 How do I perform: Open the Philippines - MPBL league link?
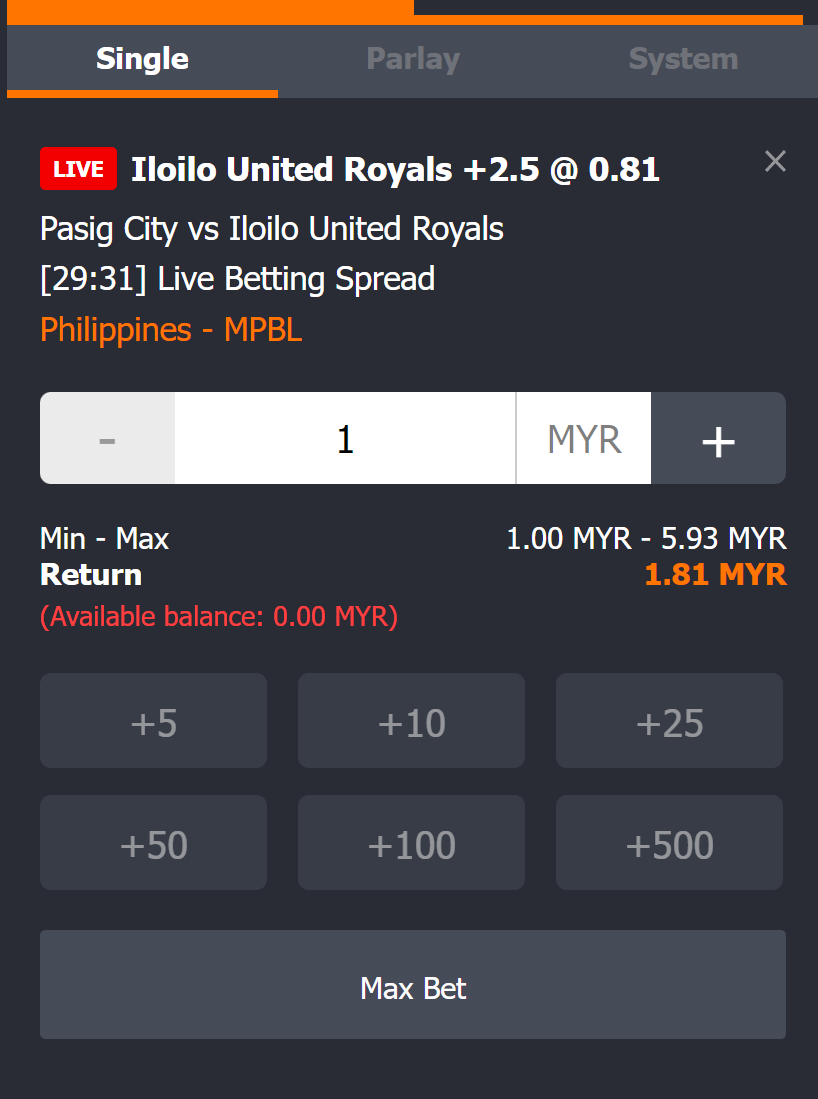pos(171,330)
